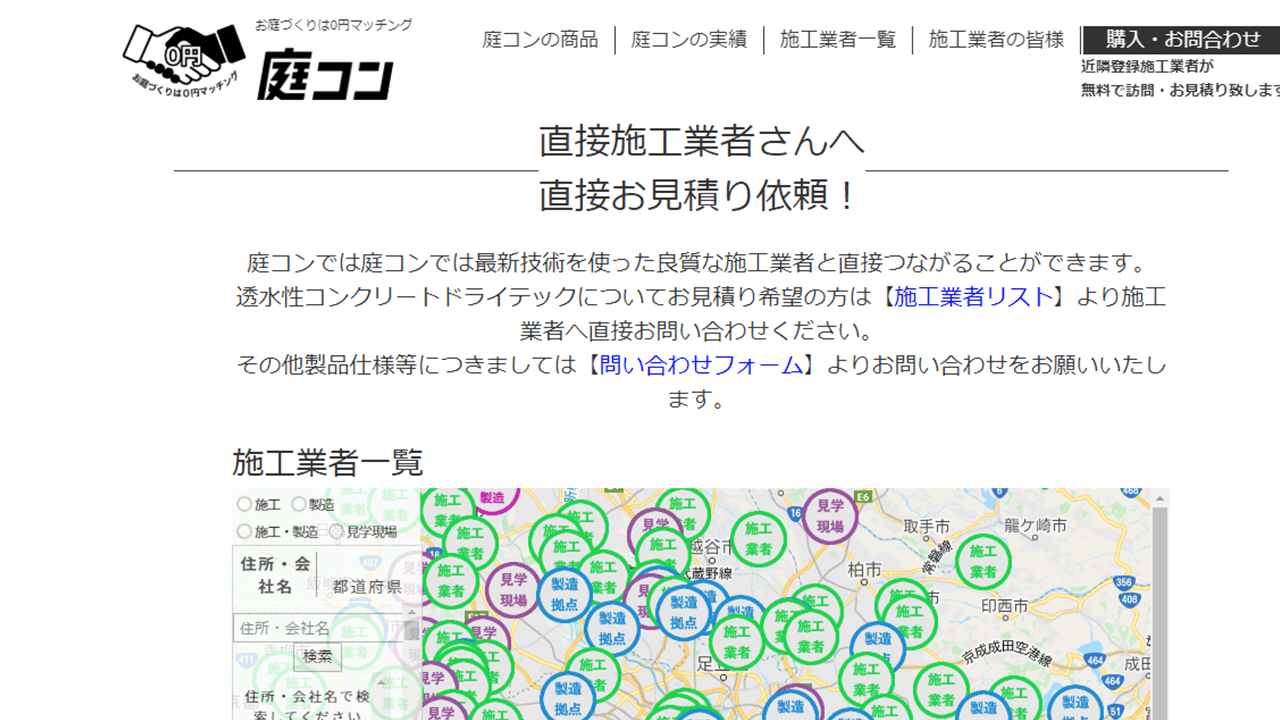Image resolution: width=1280 pixels, height=720 pixels.
Task: Click the map frame's scrollbar up arrow
Action: 1160,497
